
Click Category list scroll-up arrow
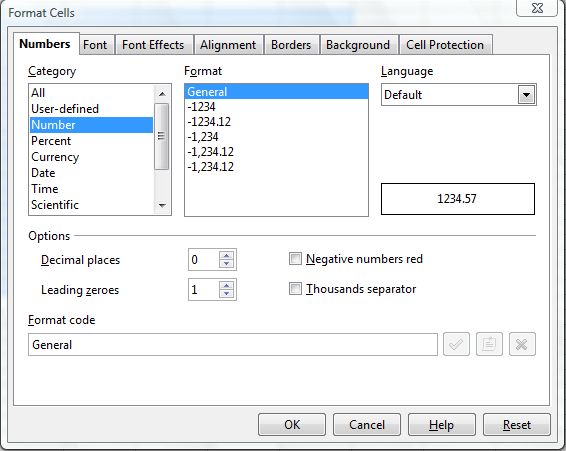click(x=162, y=94)
